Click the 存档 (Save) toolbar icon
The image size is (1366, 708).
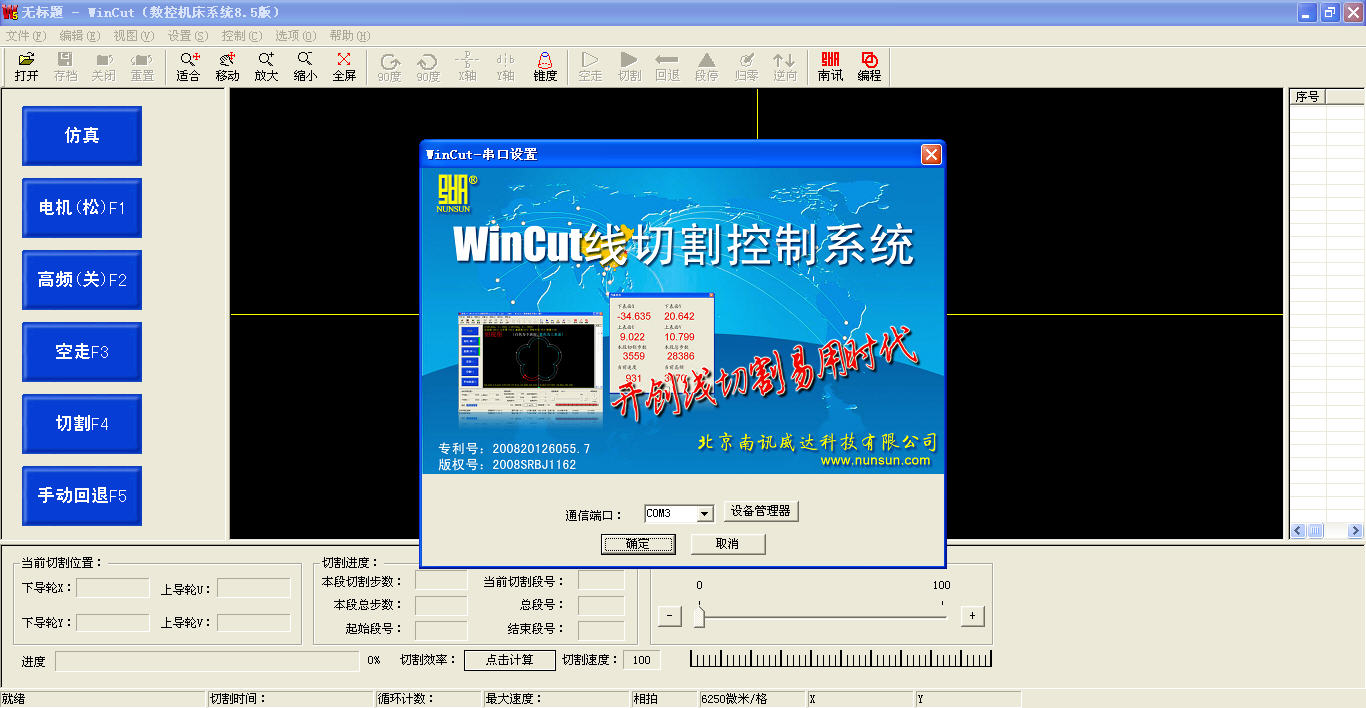[x=65, y=67]
